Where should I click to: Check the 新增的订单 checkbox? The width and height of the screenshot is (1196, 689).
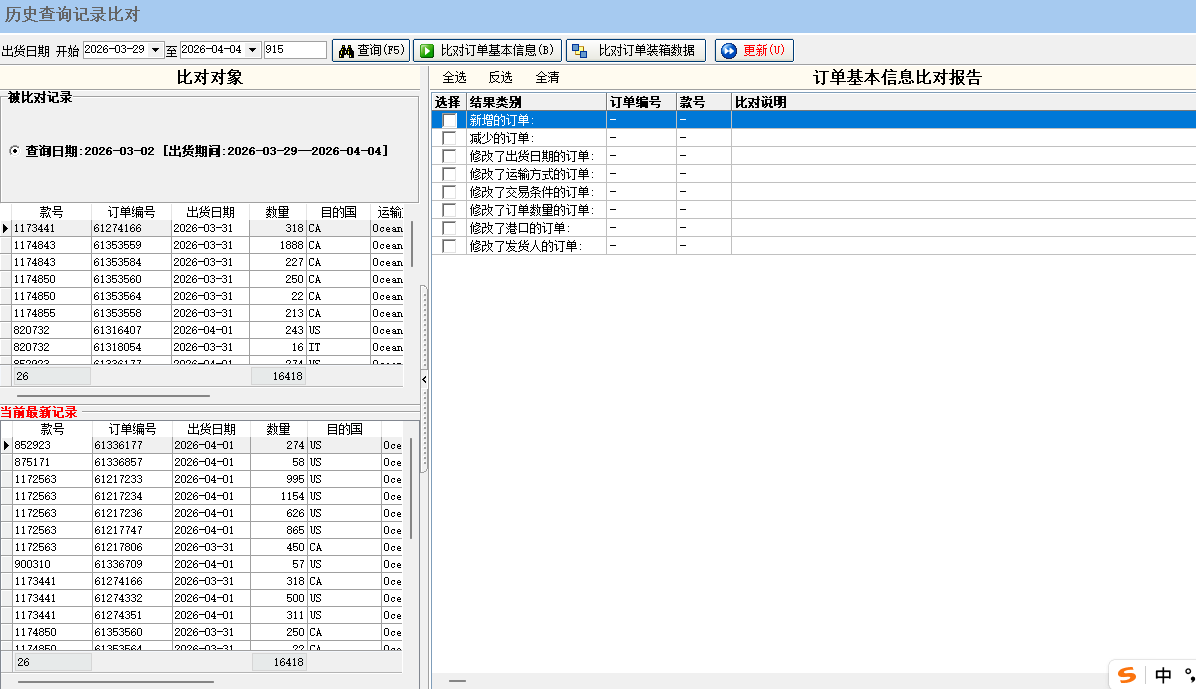pos(449,121)
